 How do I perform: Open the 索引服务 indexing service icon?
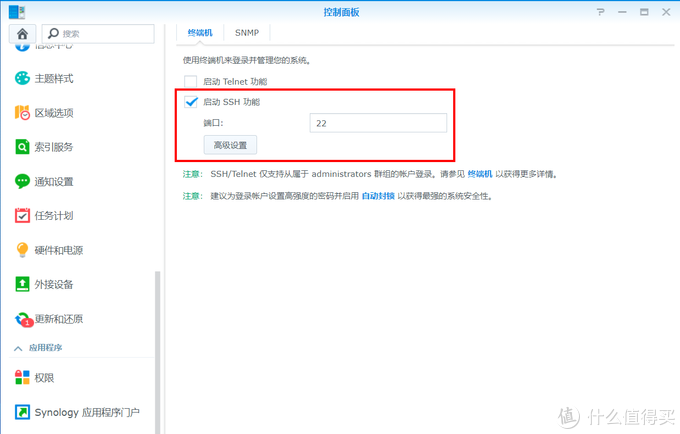(x=22, y=147)
